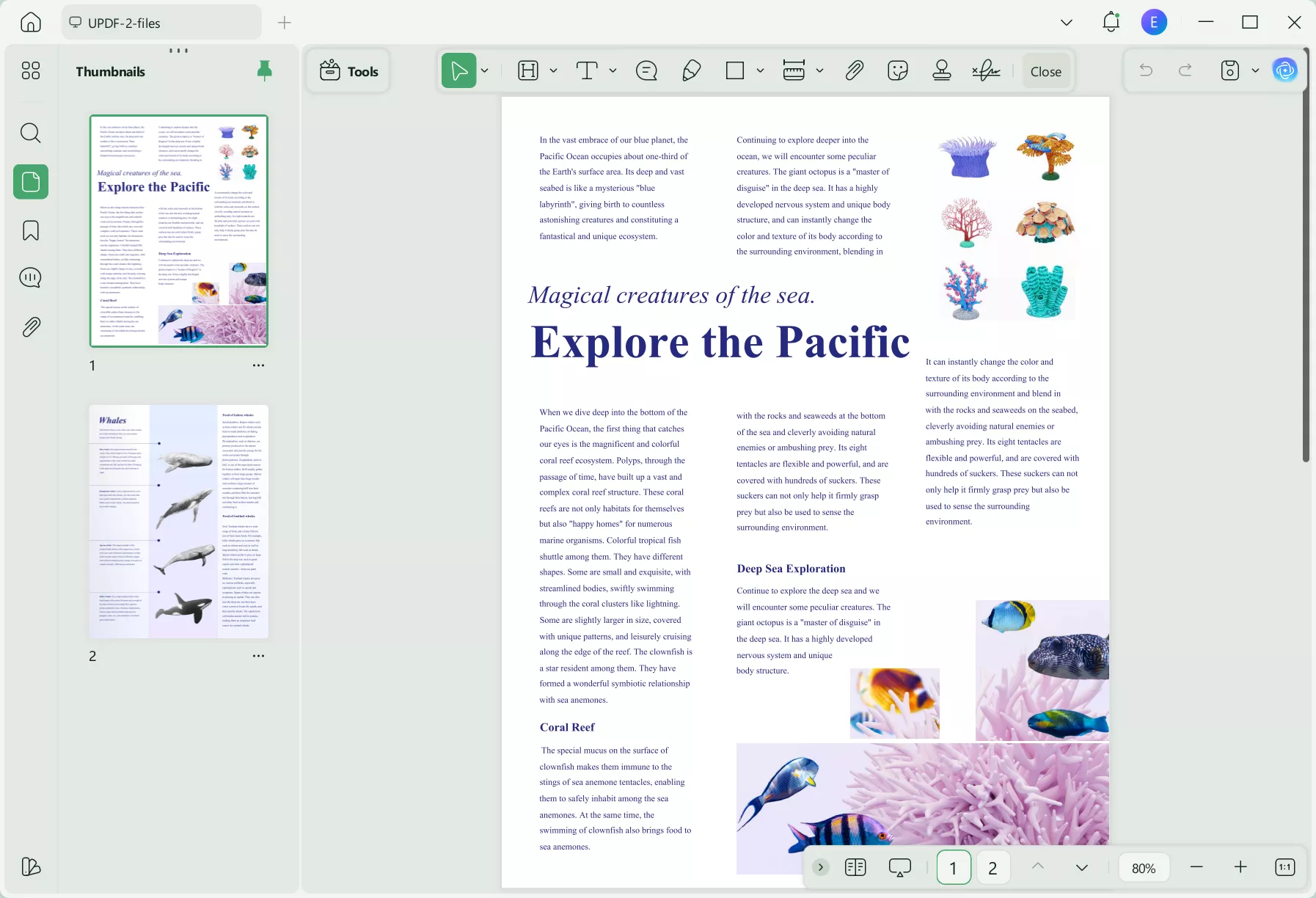1316x898 pixels.
Task: Select the pencil/pen drawing tool
Action: click(691, 71)
